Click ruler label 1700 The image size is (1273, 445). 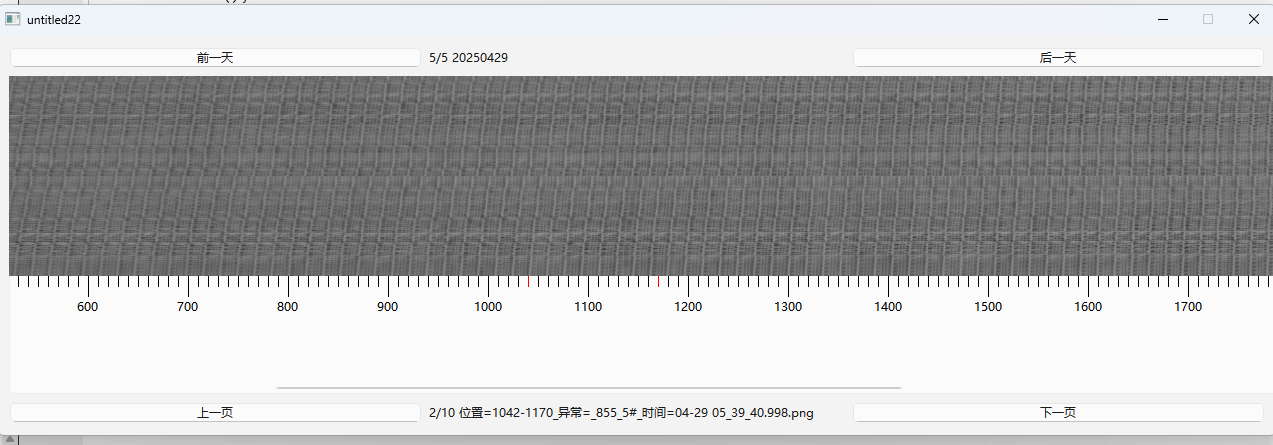[x=1188, y=307]
